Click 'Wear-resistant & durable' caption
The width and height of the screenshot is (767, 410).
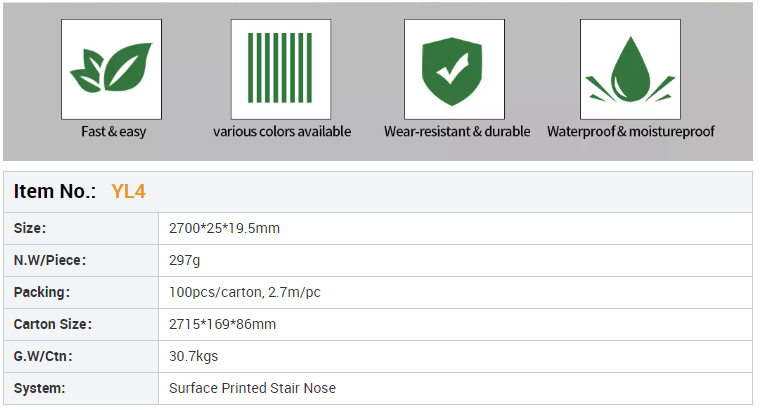[x=457, y=132]
